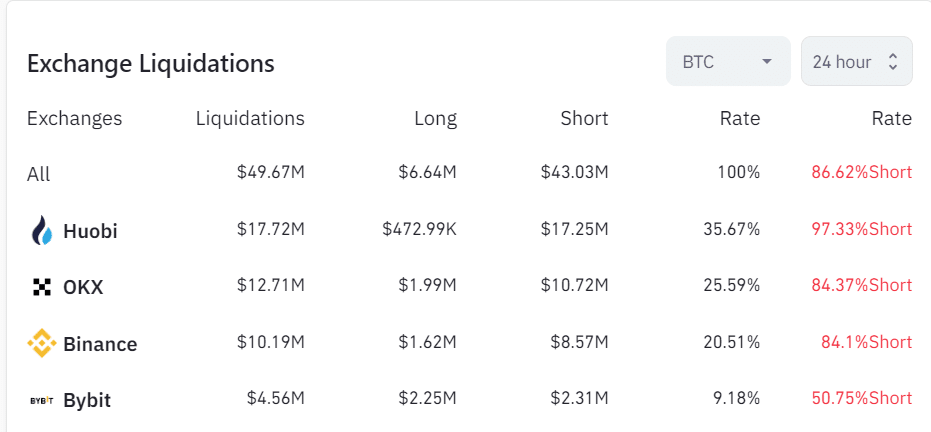This screenshot has width=931, height=432.
Task: Sort by Short column header
Action: click(x=584, y=118)
